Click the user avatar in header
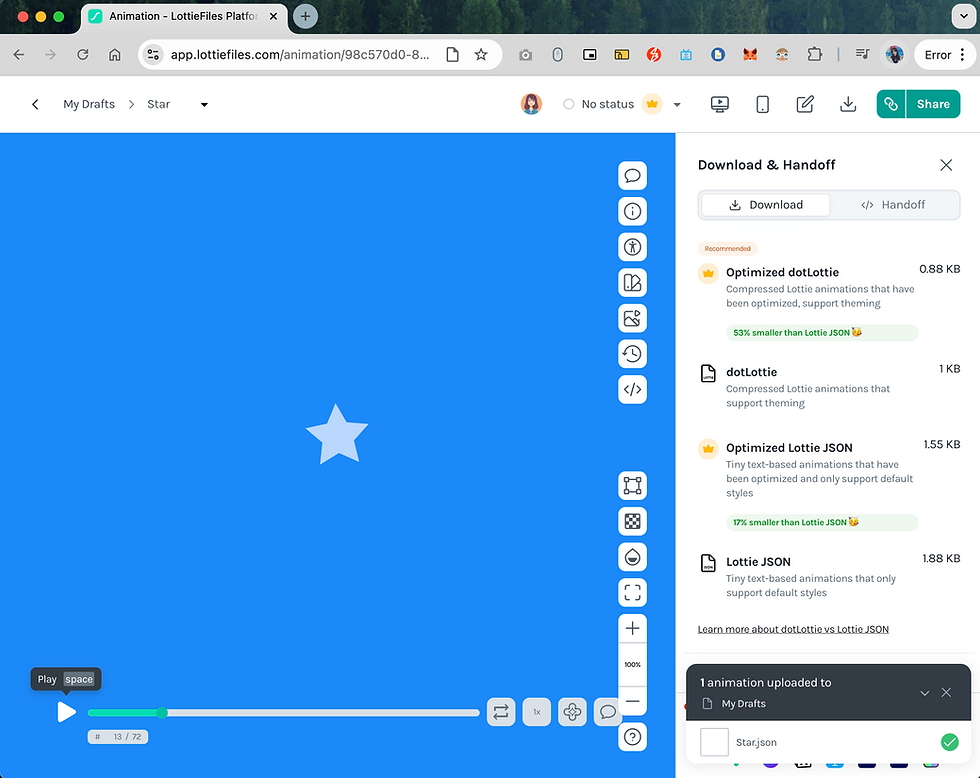The height and width of the screenshot is (778, 980). click(x=531, y=104)
